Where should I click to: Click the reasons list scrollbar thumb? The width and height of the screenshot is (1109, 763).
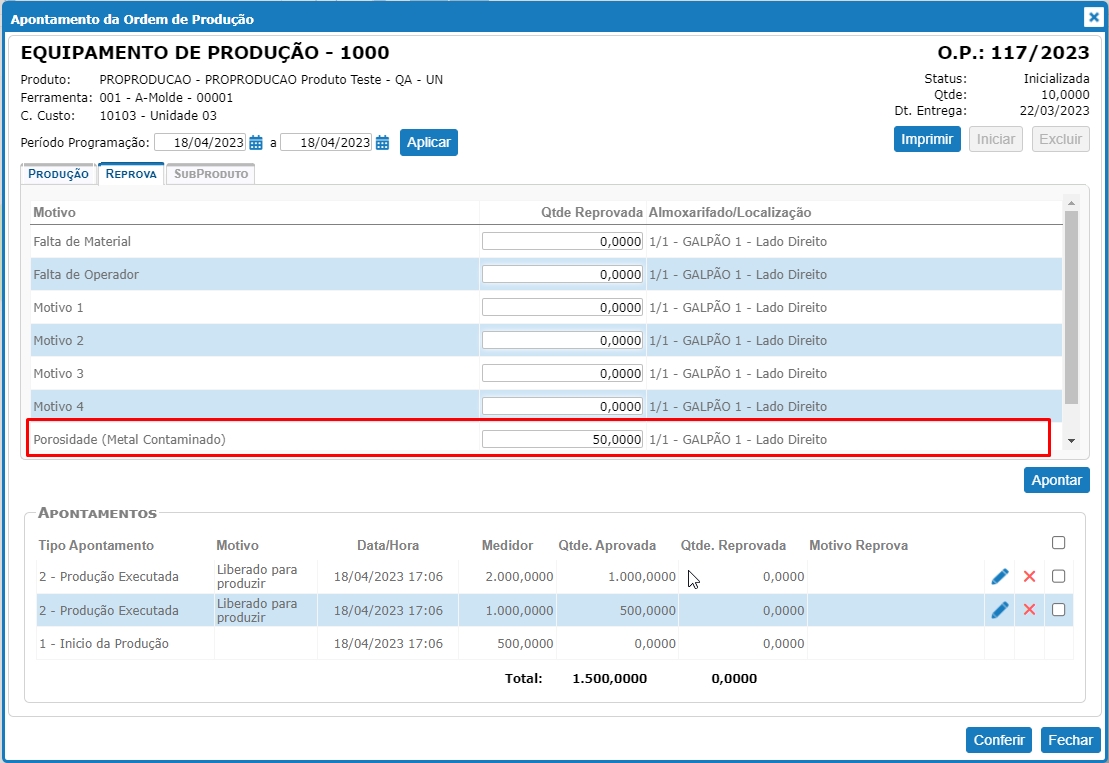pyautogui.click(x=1071, y=308)
